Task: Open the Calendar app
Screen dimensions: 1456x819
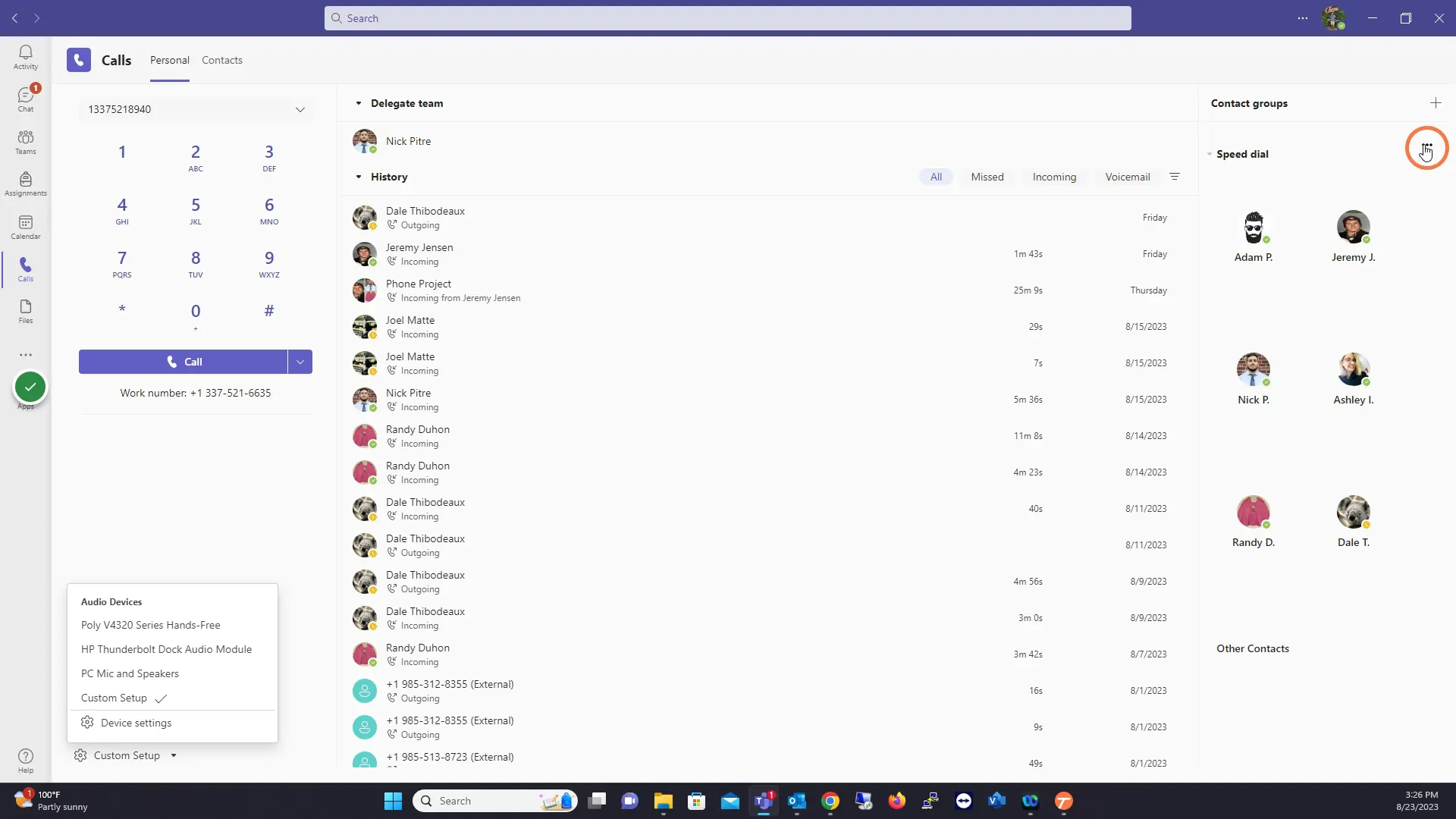Action: pyautogui.click(x=25, y=227)
